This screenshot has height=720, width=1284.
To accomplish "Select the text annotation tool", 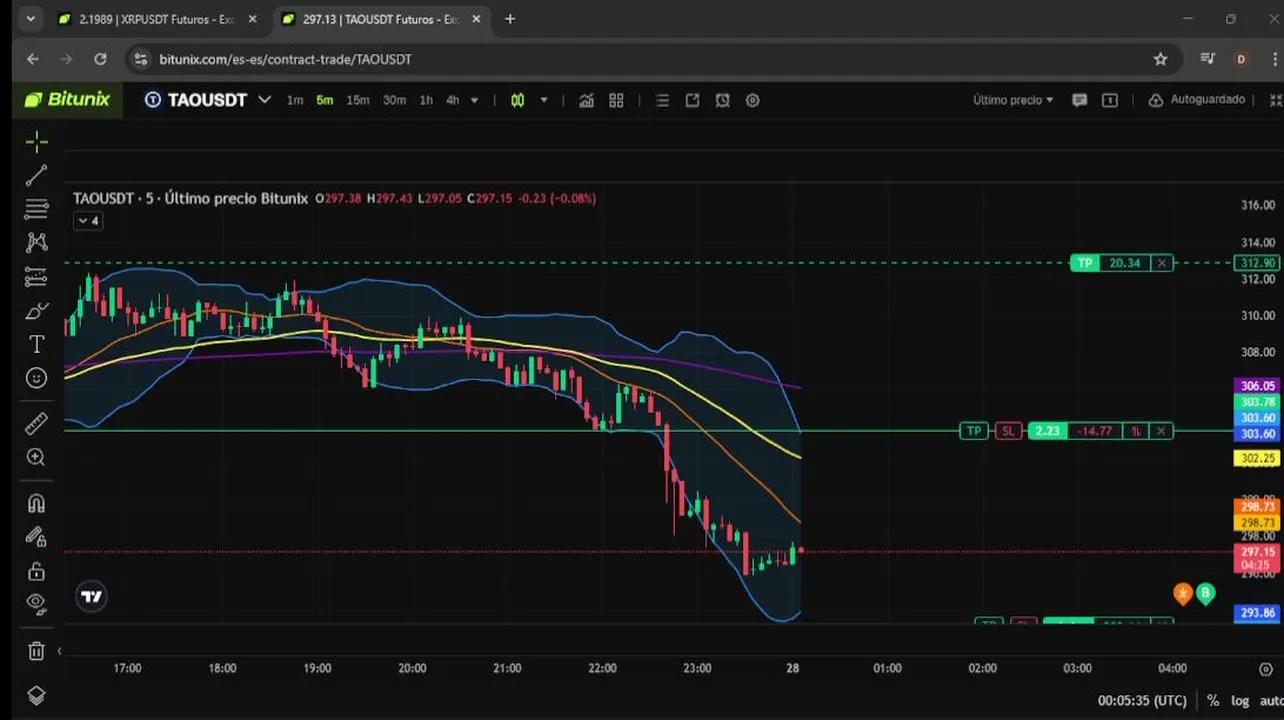I will (36, 344).
